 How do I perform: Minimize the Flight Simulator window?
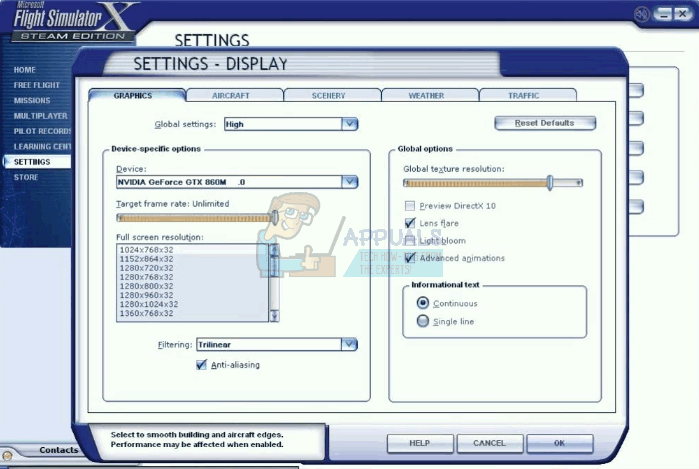[663, 14]
